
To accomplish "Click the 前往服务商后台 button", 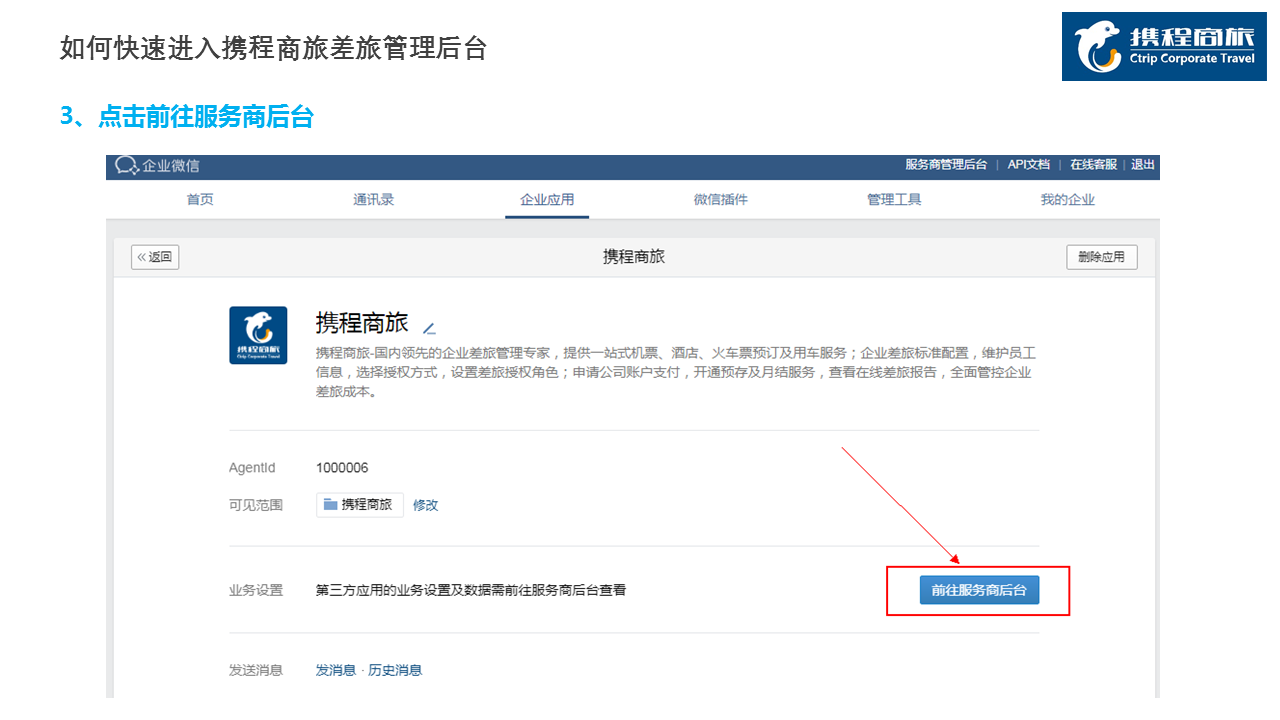I will point(979,590).
